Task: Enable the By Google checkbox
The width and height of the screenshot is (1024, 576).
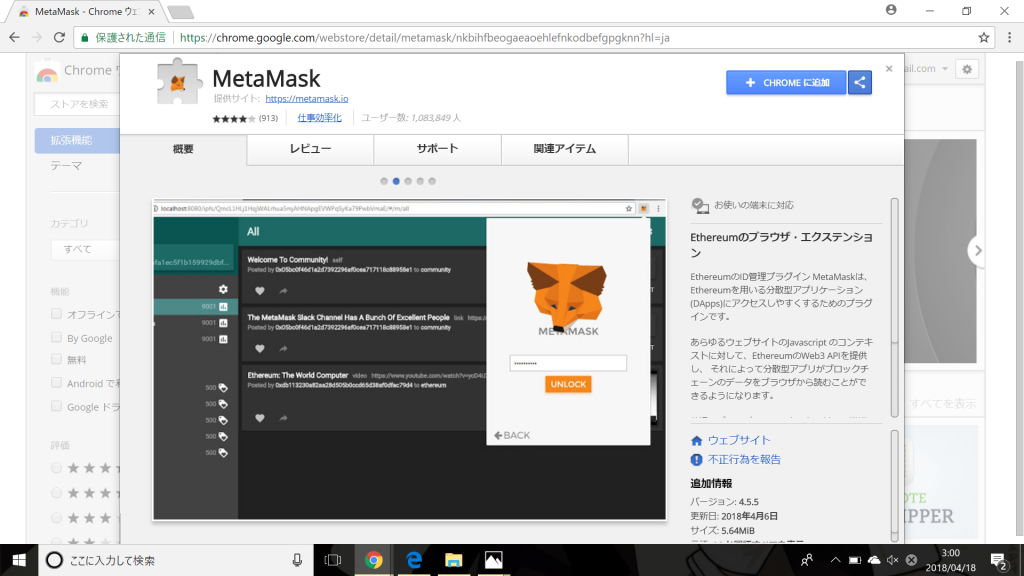Action: tap(56, 338)
